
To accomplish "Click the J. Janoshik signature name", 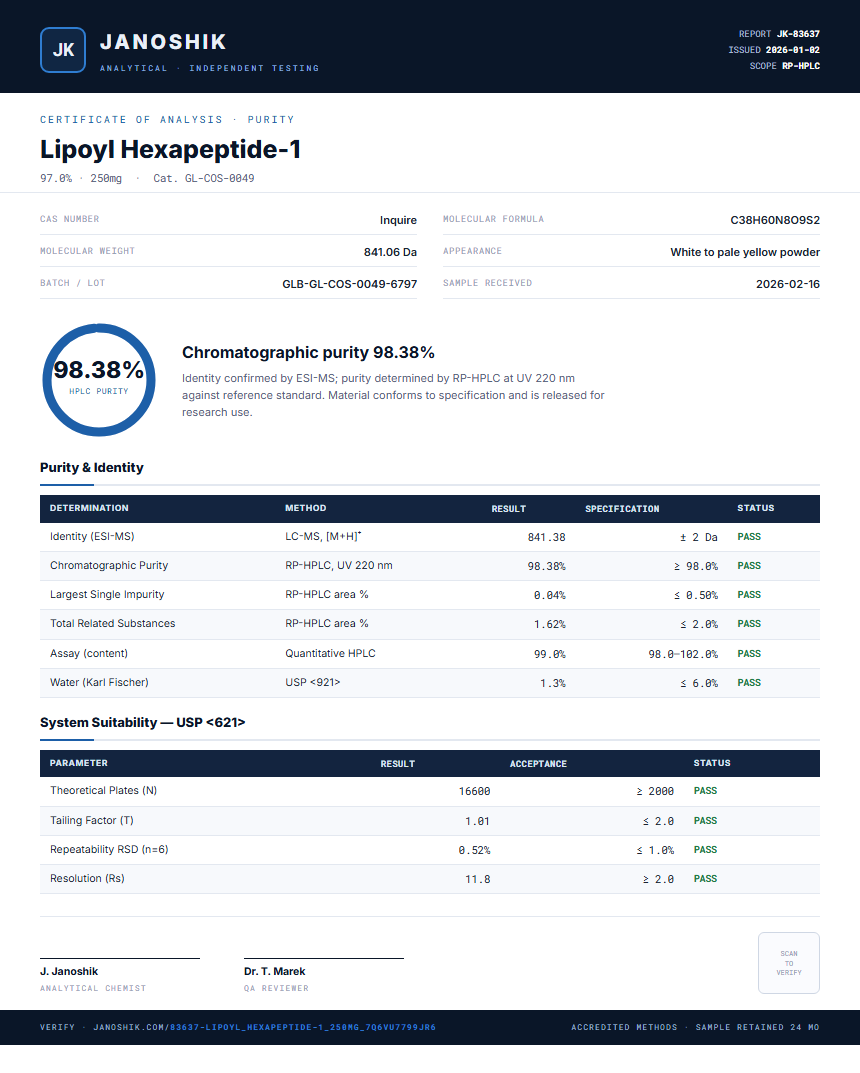I will click(69, 971).
